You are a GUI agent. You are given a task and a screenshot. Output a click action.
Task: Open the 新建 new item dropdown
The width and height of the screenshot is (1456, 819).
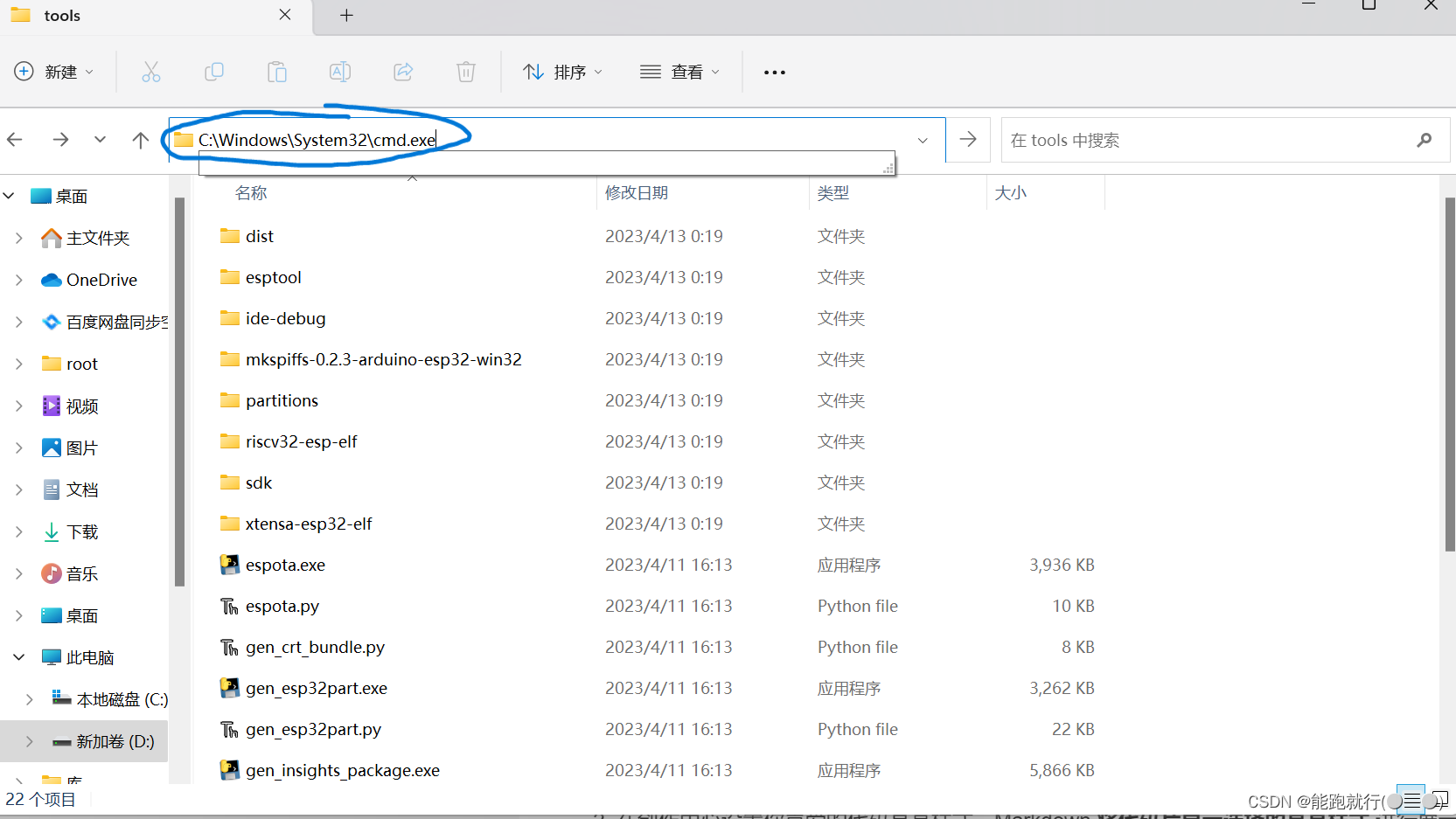point(54,72)
